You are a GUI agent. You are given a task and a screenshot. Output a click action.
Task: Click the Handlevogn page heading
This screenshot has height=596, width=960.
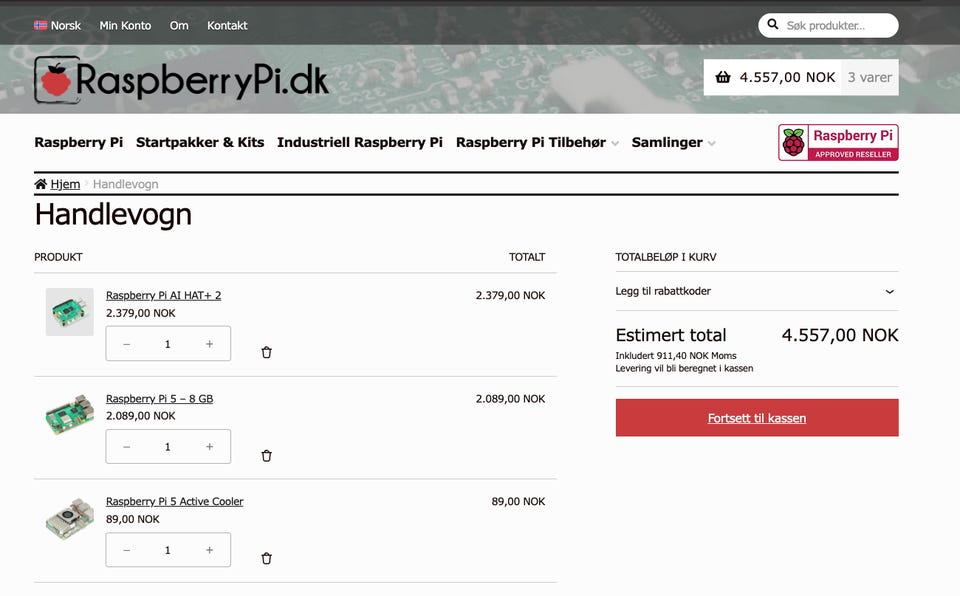tap(113, 215)
